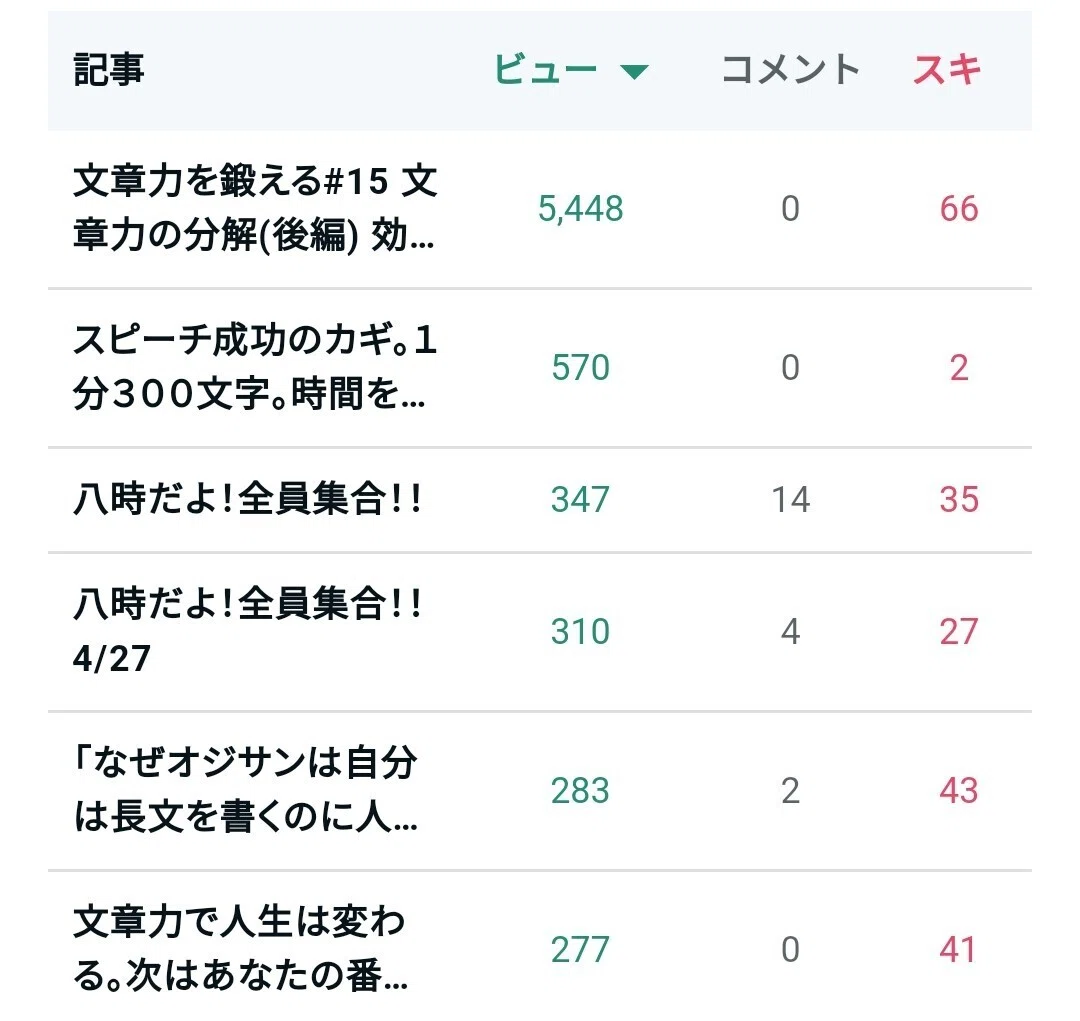Image resolution: width=1080 pixels, height=1021 pixels.
Task: Click the sort arrow next to ビュー
Action: 634,71
